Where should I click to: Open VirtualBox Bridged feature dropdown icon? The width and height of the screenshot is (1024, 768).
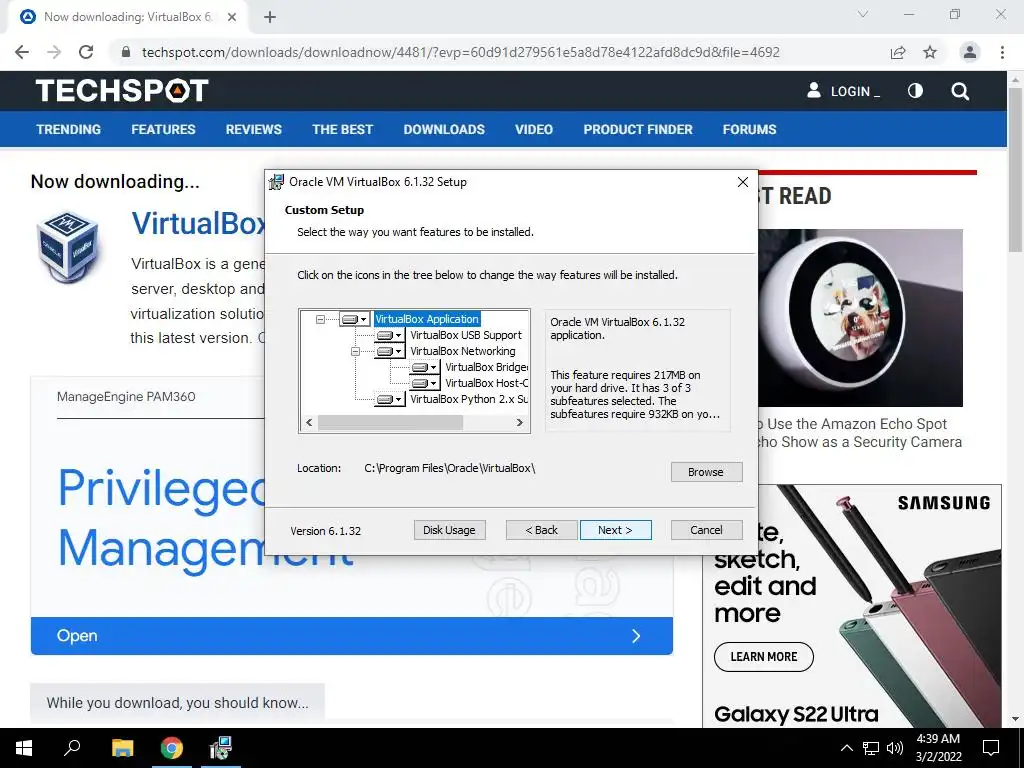(424, 367)
